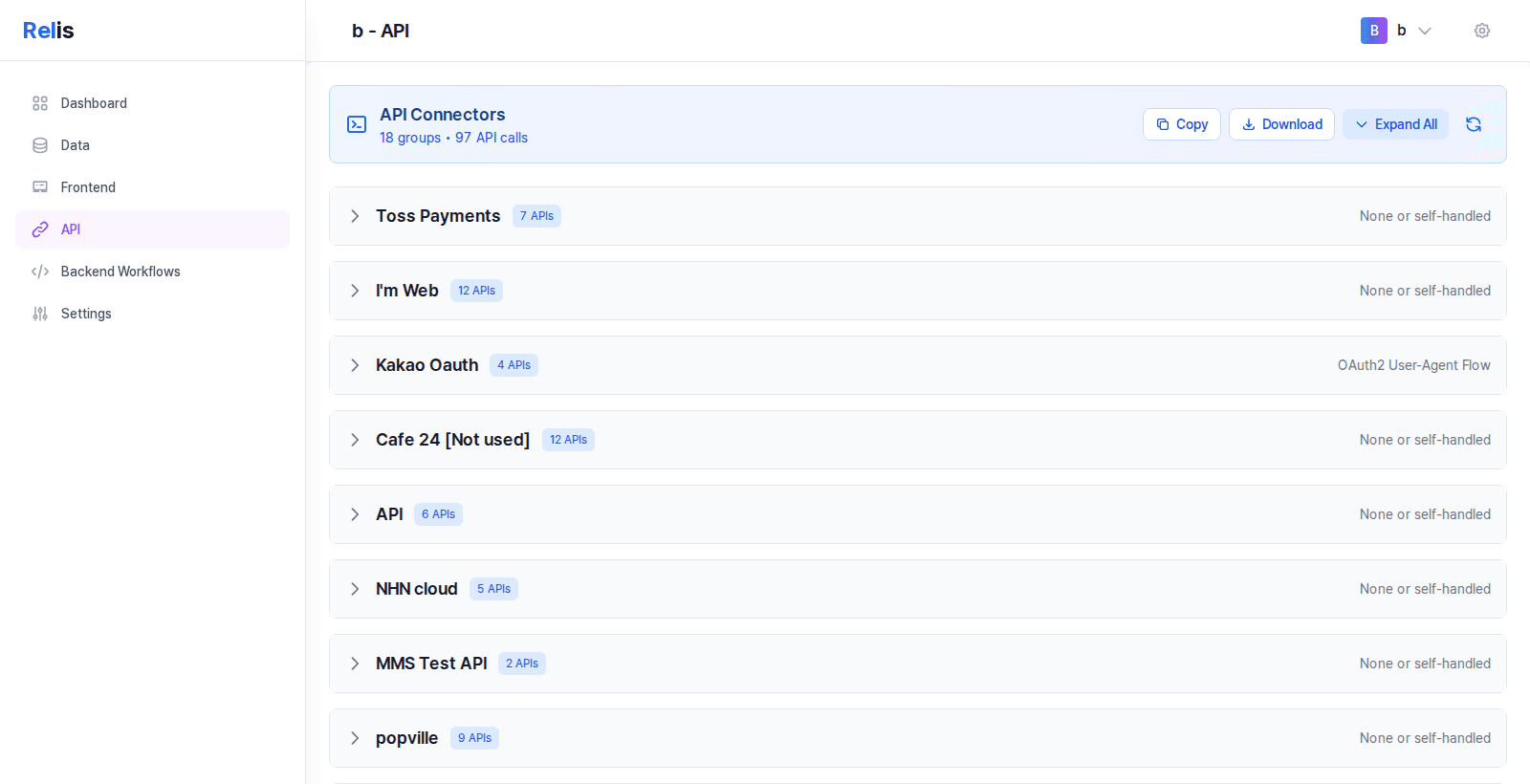Image resolution: width=1530 pixels, height=784 pixels.
Task: Click the refresh icon in API Connectors
Action: coord(1474,124)
